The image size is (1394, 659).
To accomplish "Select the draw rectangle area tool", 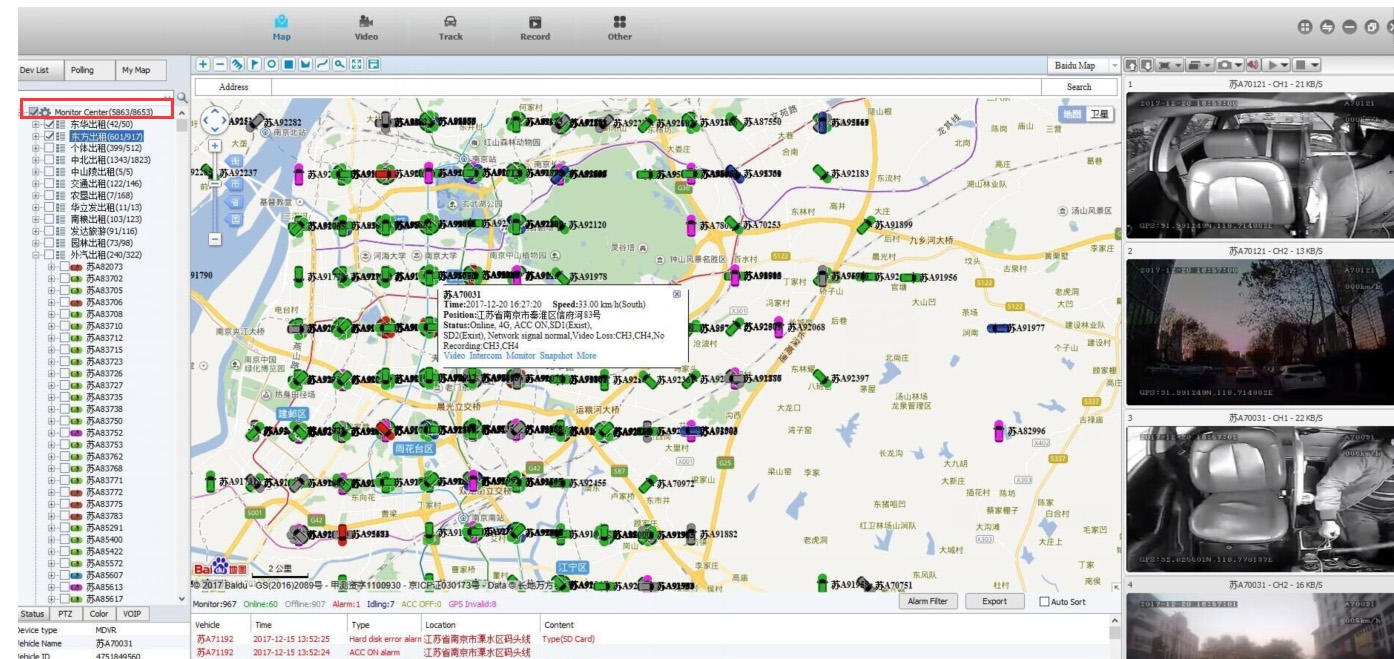I will tap(289, 64).
